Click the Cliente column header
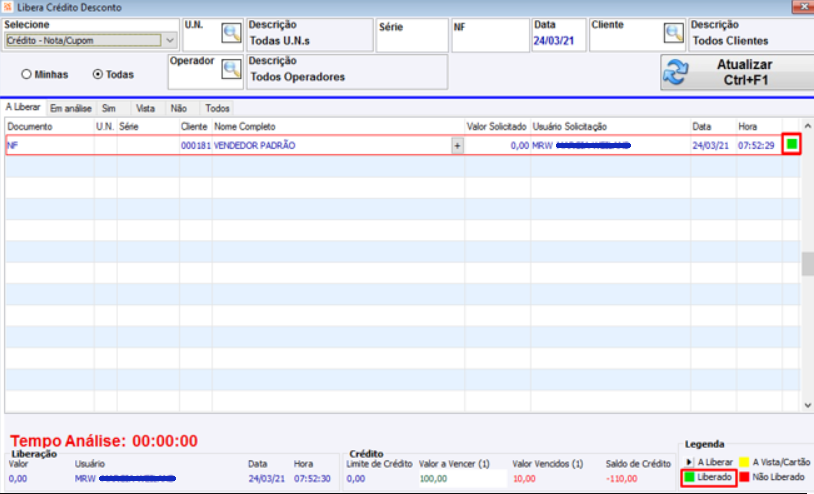Image resolution: width=814 pixels, height=494 pixels. [x=195, y=127]
